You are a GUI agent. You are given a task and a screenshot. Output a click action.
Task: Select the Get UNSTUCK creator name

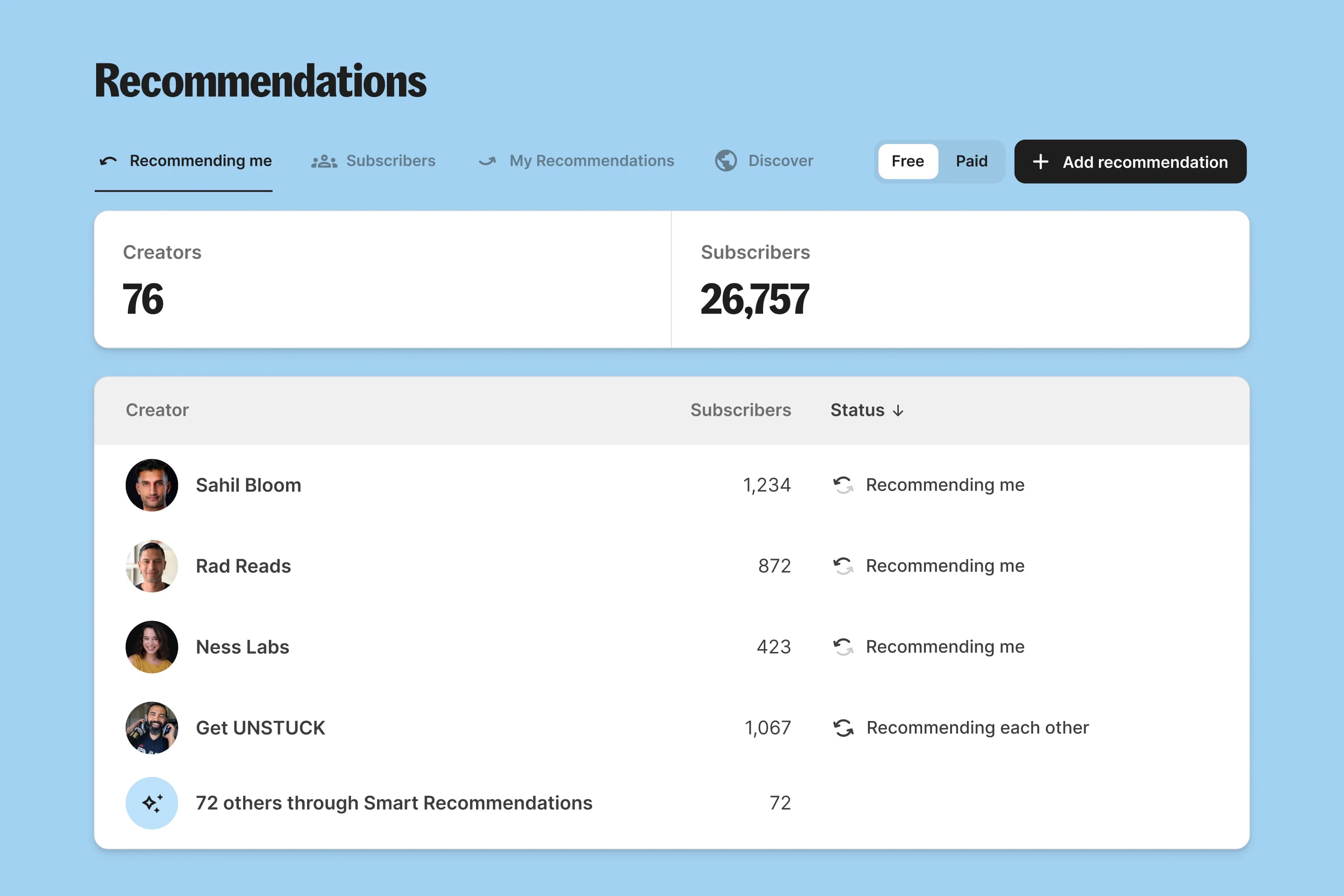pyautogui.click(x=260, y=728)
